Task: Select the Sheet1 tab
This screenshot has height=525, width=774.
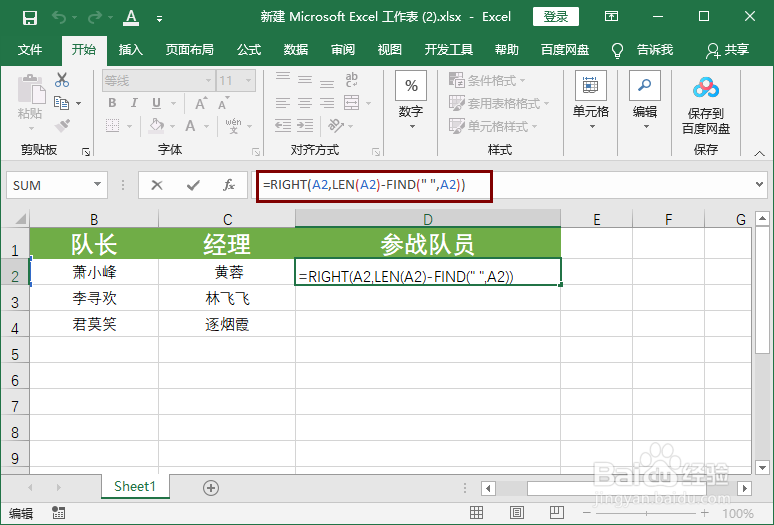Action: point(135,487)
